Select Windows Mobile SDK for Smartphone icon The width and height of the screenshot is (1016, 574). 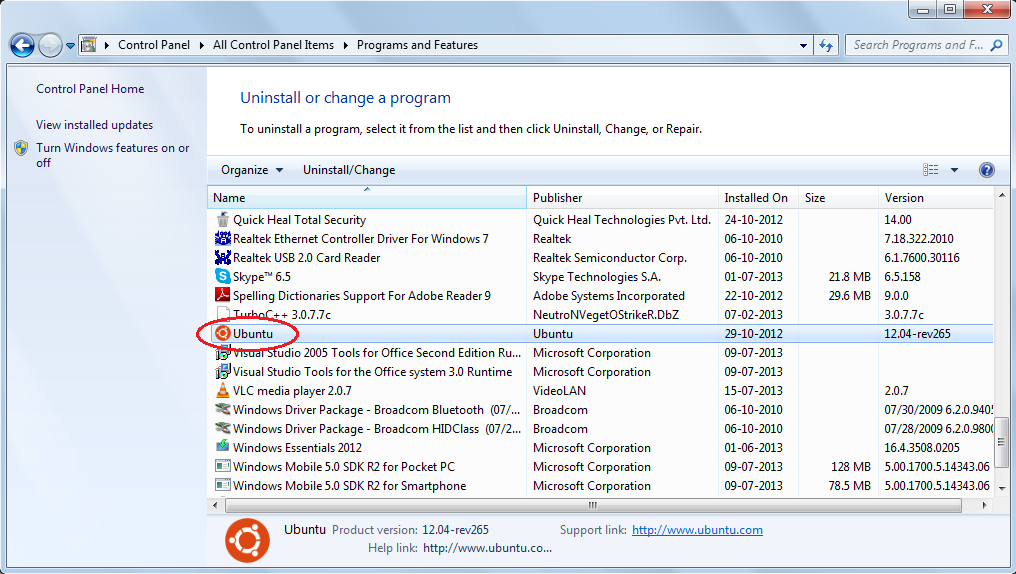[x=222, y=485]
